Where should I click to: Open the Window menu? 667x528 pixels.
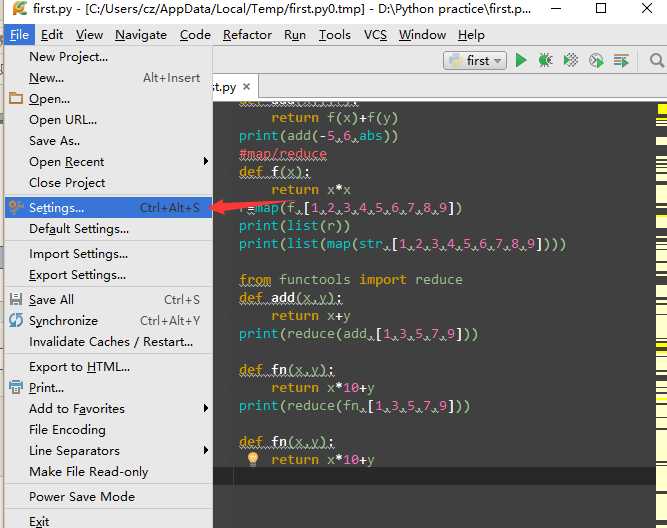pyautogui.click(x=422, y=35)
